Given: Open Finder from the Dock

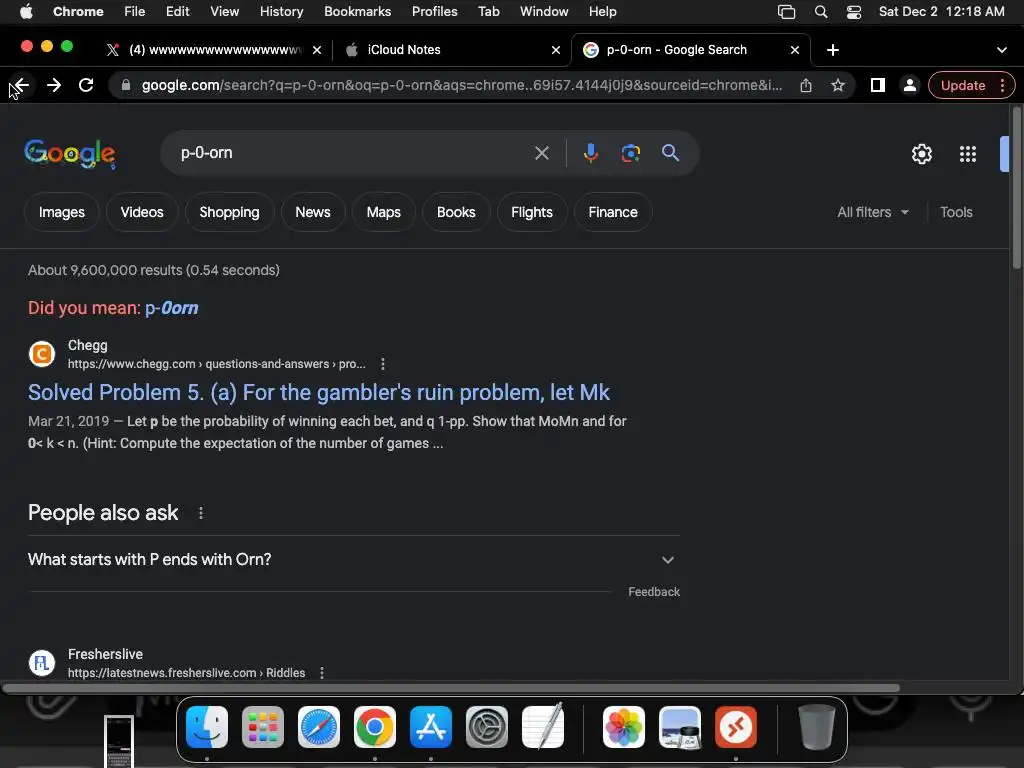Looking at the screenshot, I should pyautogui.click(x=207, y=727).
